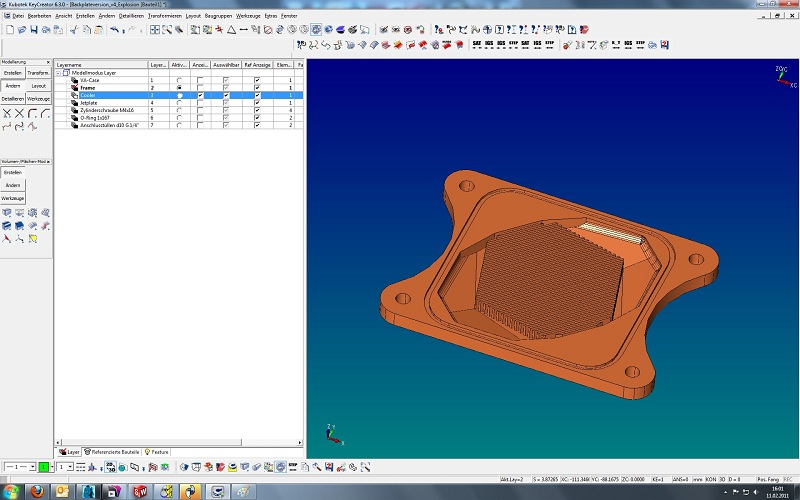Click the Detaillieren button in the Modellierung panel
This screenshot has height=500, width=800.
tap(13, 99)
